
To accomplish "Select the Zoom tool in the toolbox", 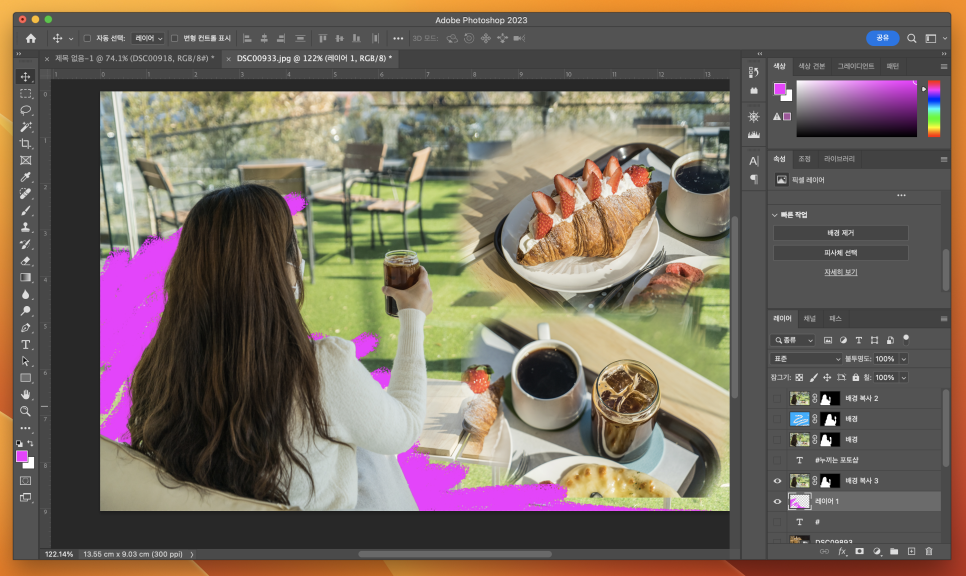I will (x=25, y=411).
